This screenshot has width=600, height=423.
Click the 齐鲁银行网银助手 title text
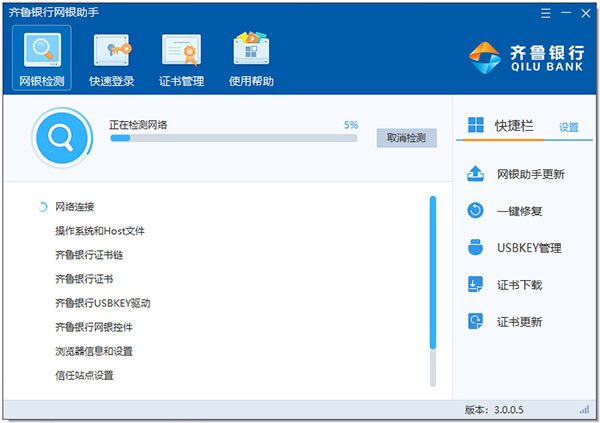54,13
